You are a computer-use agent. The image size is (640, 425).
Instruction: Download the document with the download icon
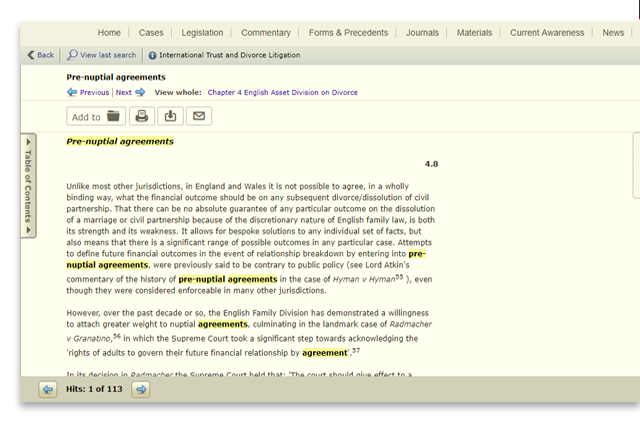coord(171,117)
